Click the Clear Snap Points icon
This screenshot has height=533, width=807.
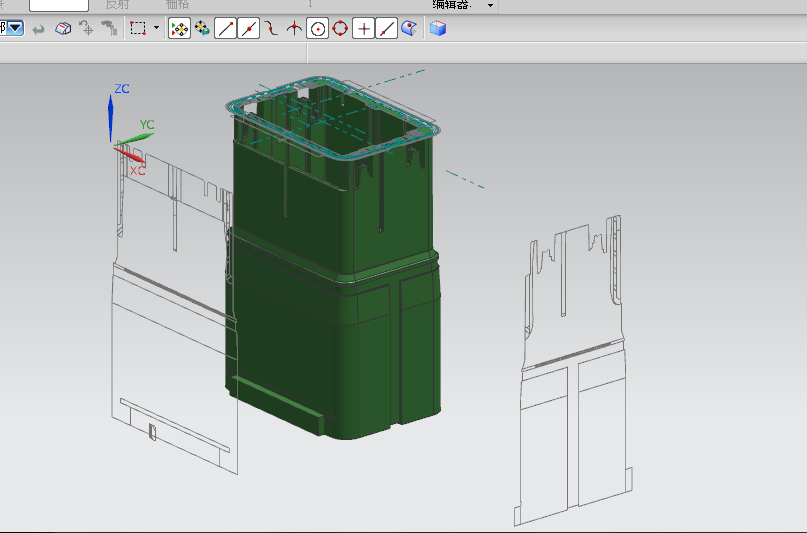click(x=202, y=29)
